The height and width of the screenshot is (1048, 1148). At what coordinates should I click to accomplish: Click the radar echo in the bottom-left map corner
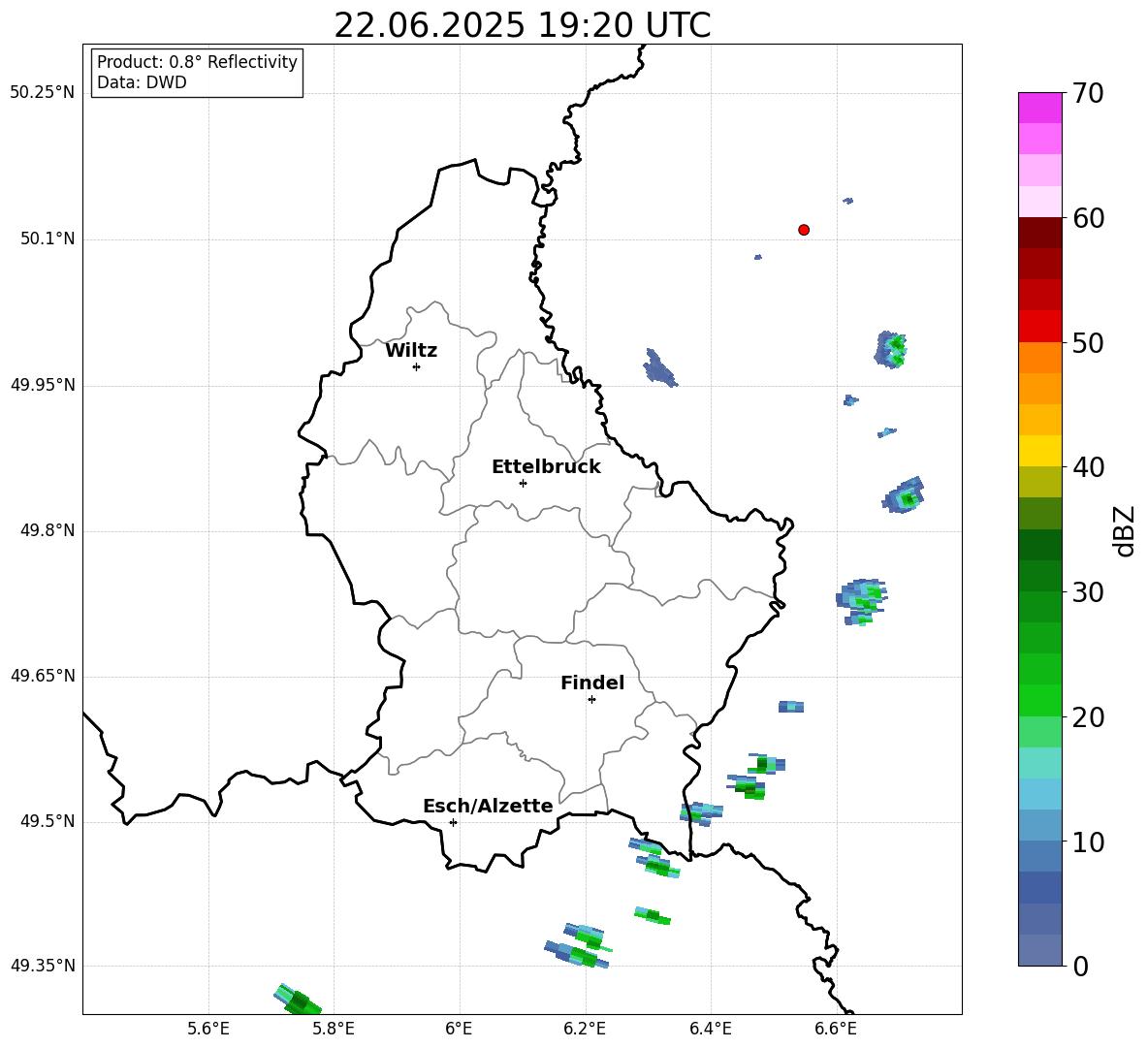(x=298, y=999)
